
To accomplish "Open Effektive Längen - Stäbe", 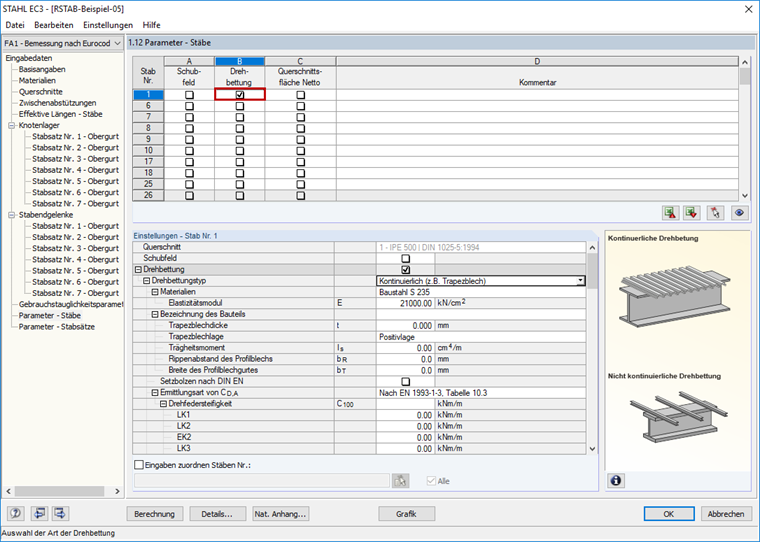I will (x=61, y=114).
